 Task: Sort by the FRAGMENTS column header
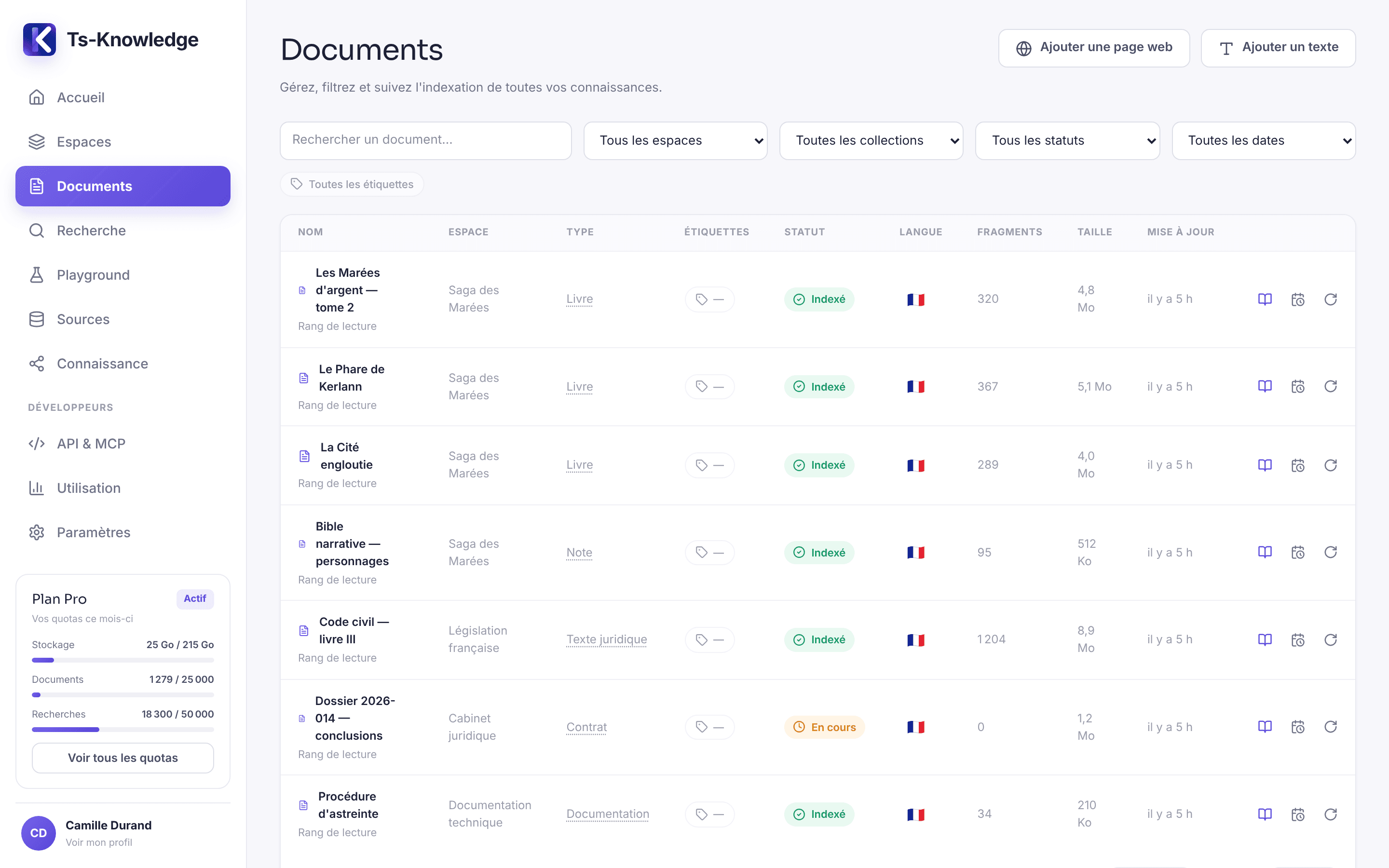(1009, 232)
